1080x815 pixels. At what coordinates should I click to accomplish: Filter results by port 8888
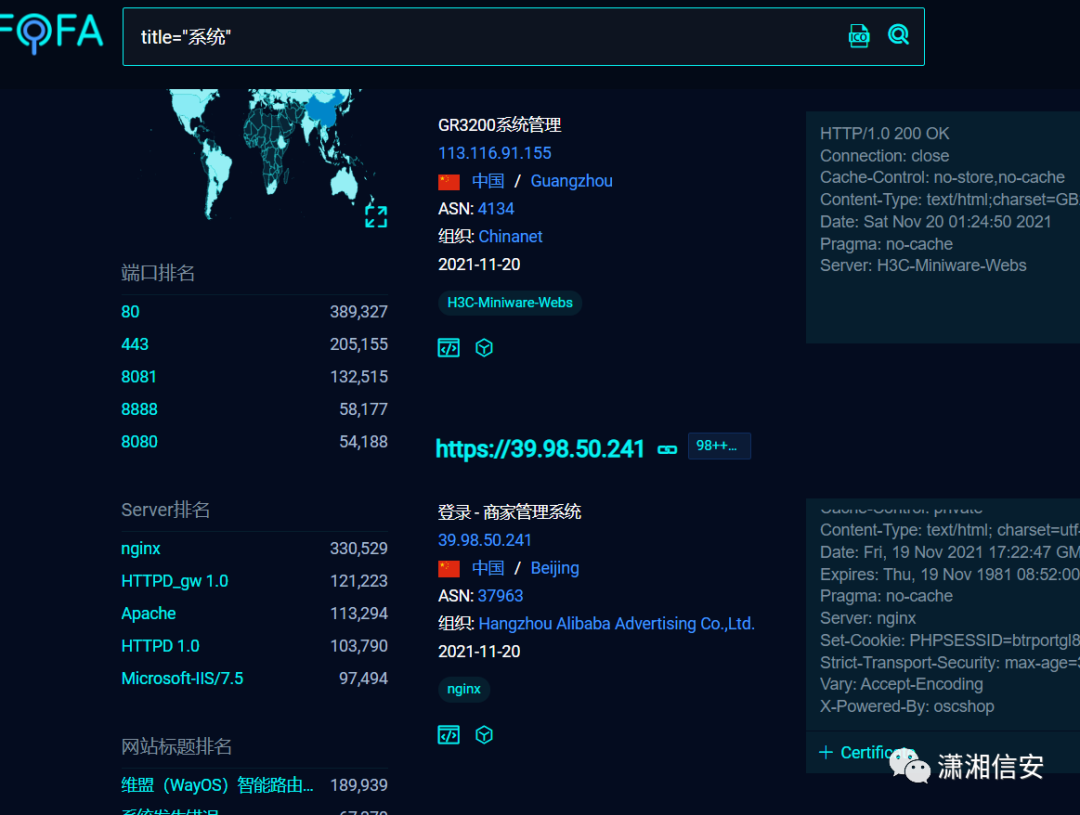pyautogui.click(x=140, y=409)
